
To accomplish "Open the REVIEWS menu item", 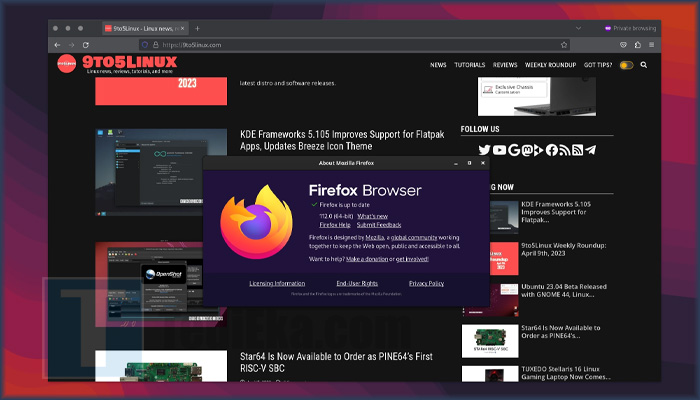I will point(505,65).
